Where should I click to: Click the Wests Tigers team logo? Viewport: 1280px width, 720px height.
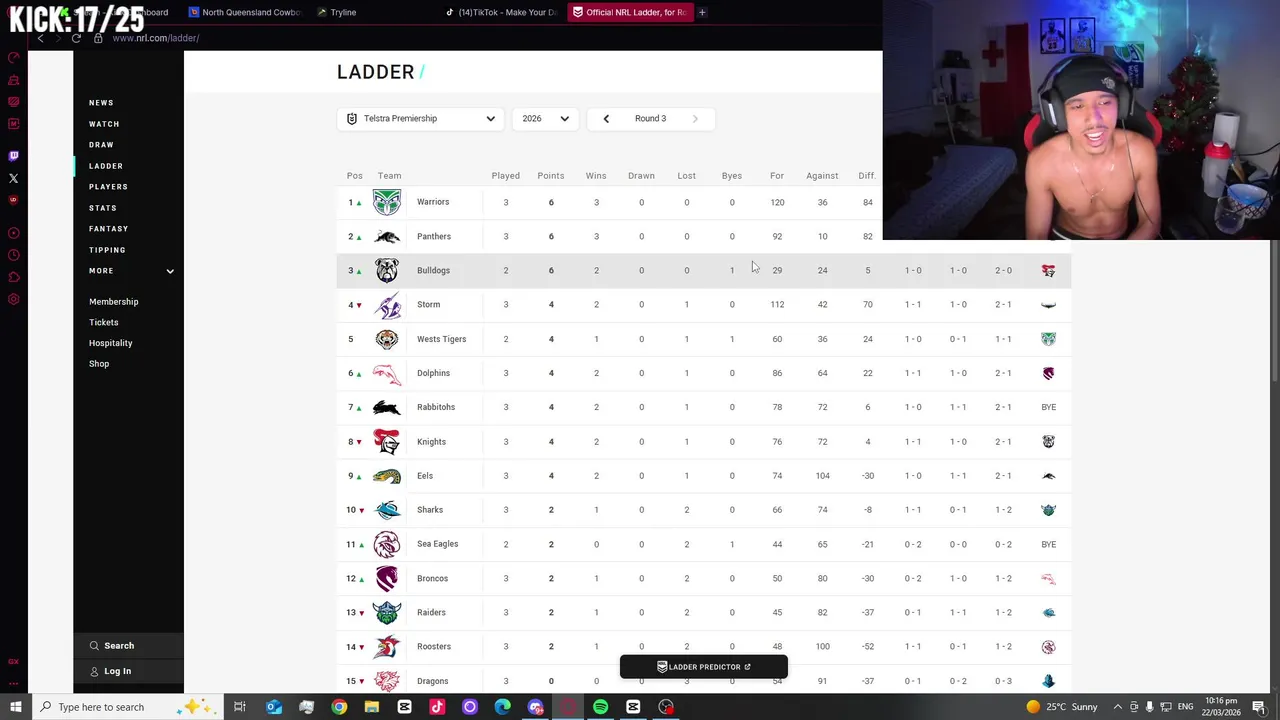[387, 339]
